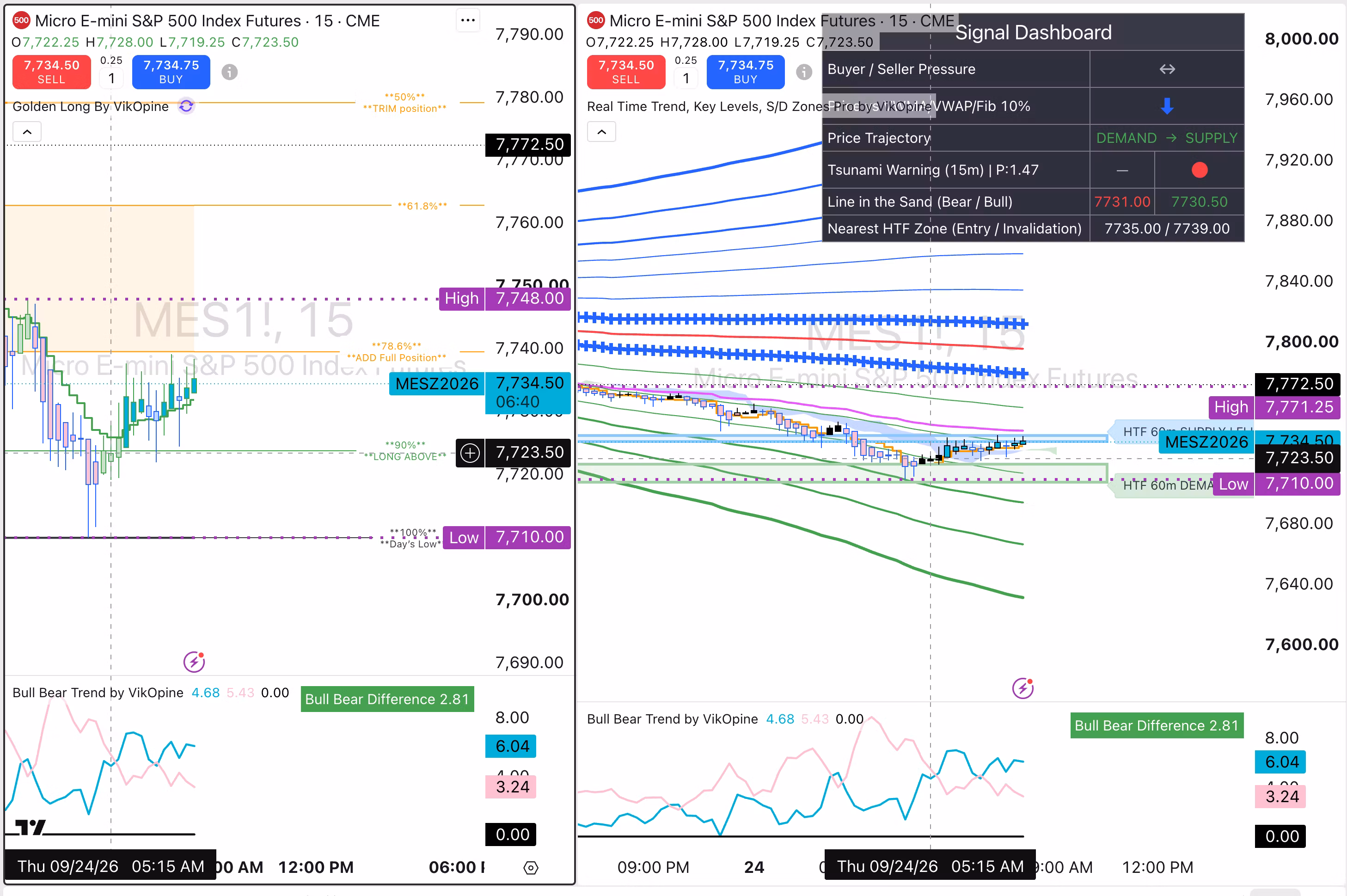
Task: Click the 7,772.50 price tag on left chart
Action: [528, 145]
